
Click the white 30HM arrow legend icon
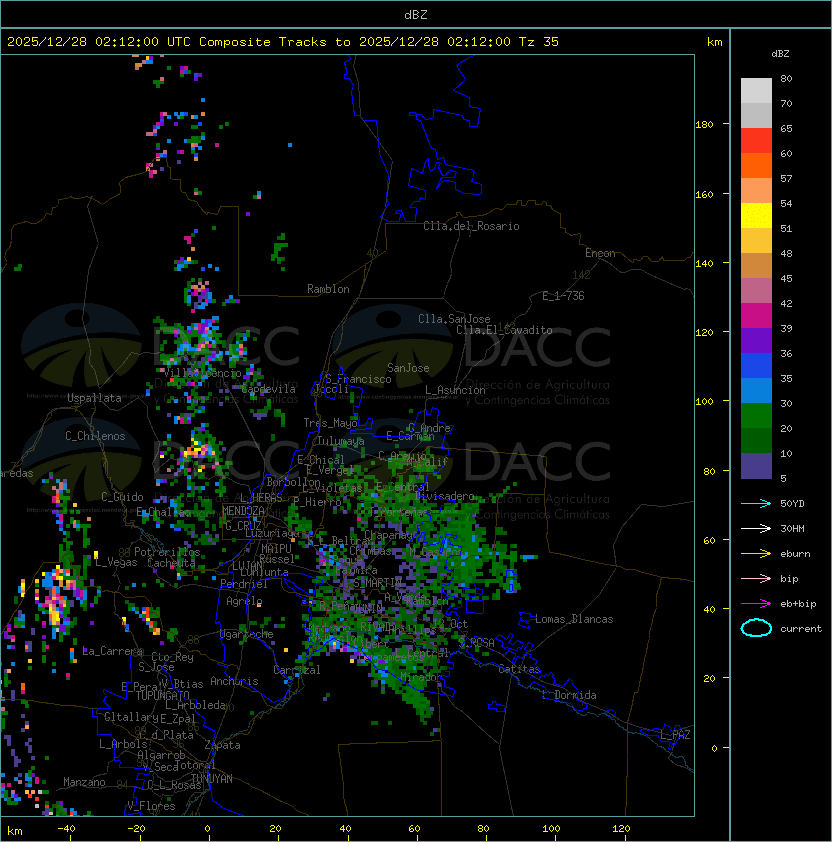point(756,528)
